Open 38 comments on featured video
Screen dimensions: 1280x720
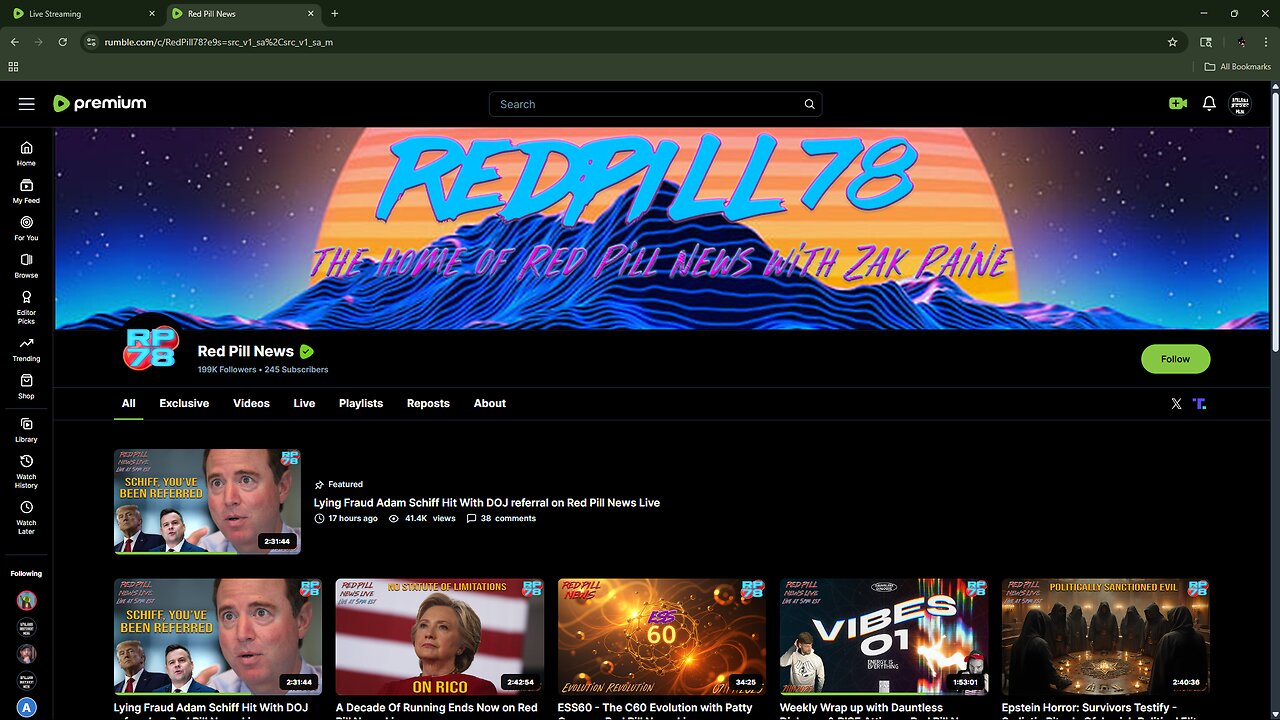[502, 519]
